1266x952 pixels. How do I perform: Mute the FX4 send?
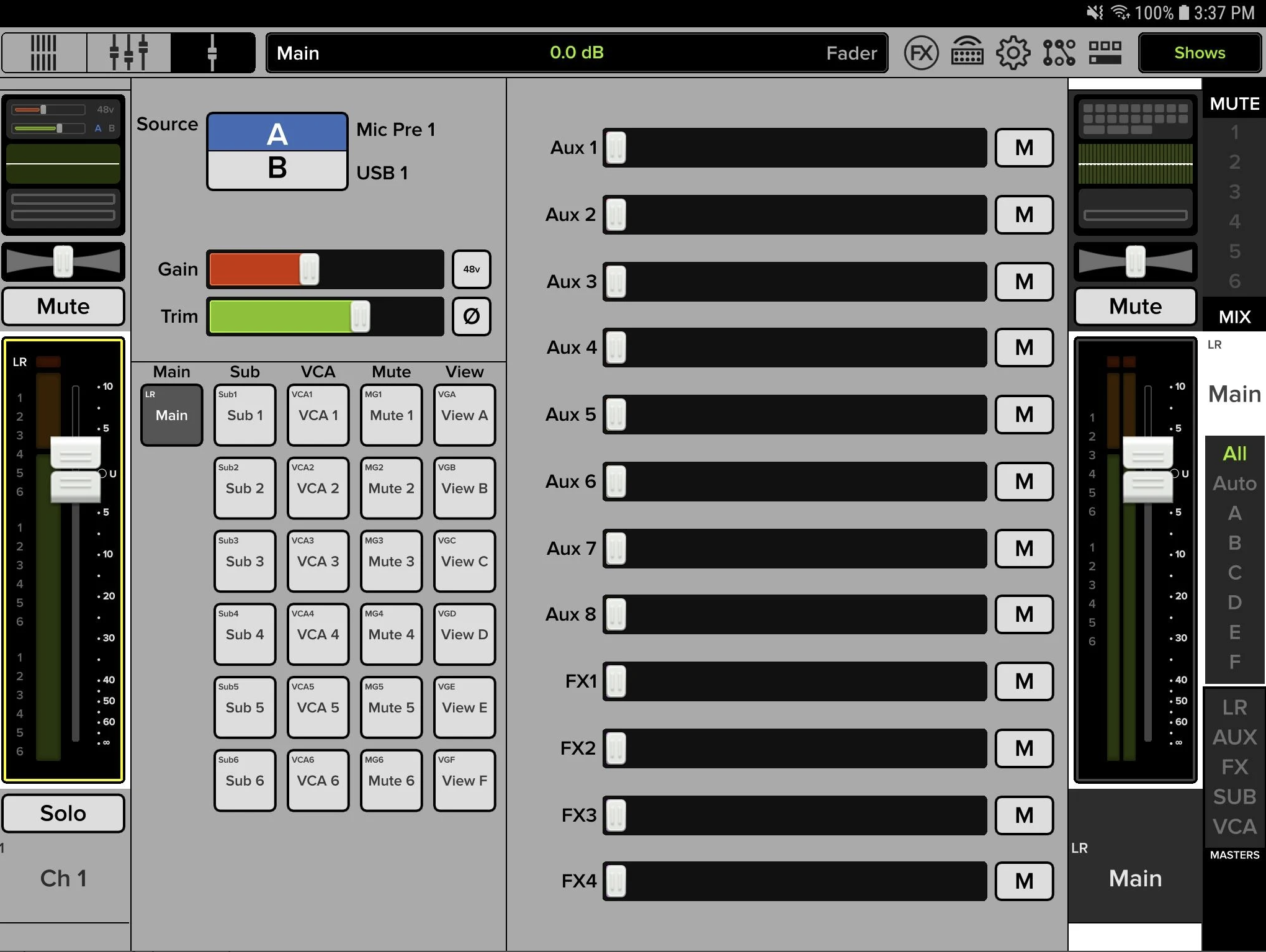(1024, 881)
